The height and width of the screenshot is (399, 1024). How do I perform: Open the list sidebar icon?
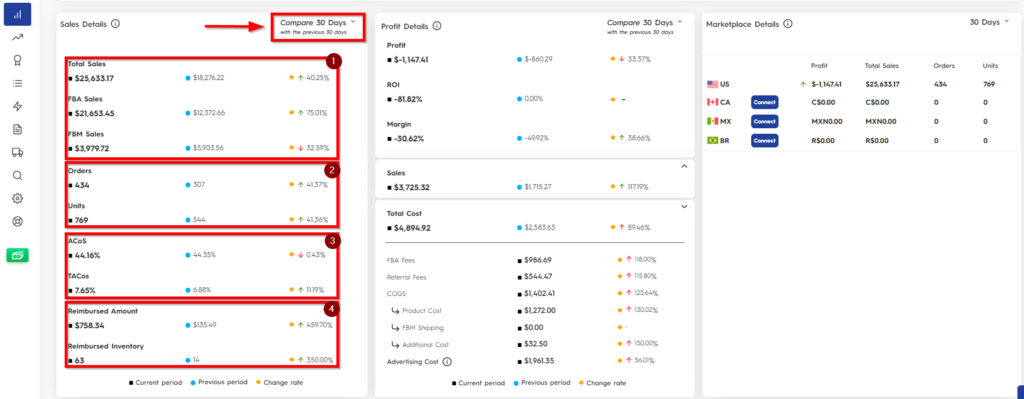pos(18,83)
